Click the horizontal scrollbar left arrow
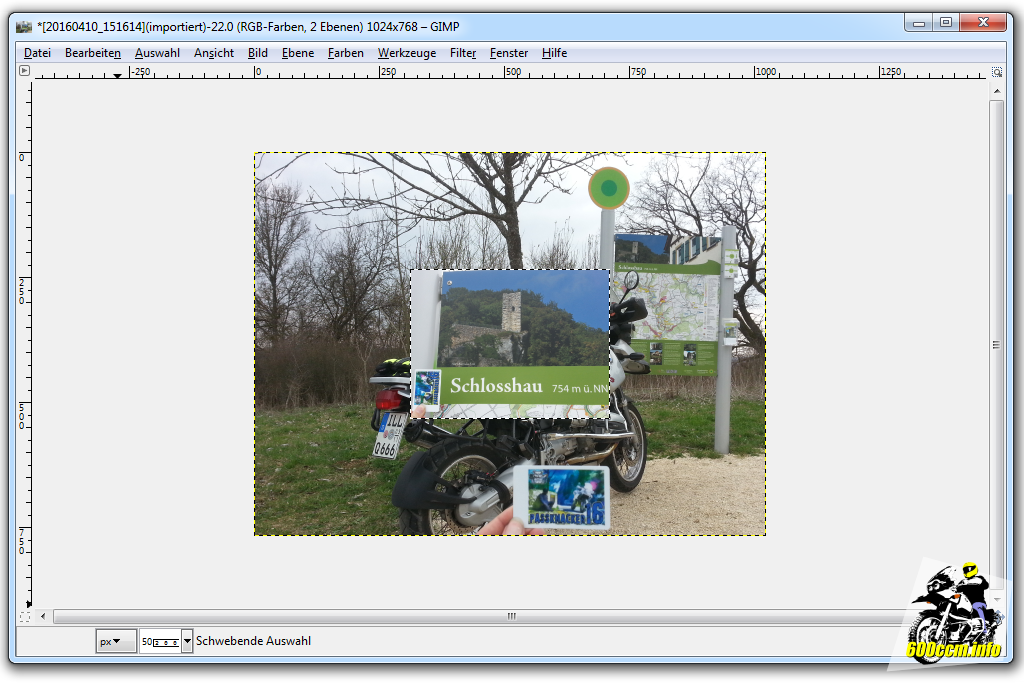This screenshot has height=683, width=1024. tap(45, 617)
